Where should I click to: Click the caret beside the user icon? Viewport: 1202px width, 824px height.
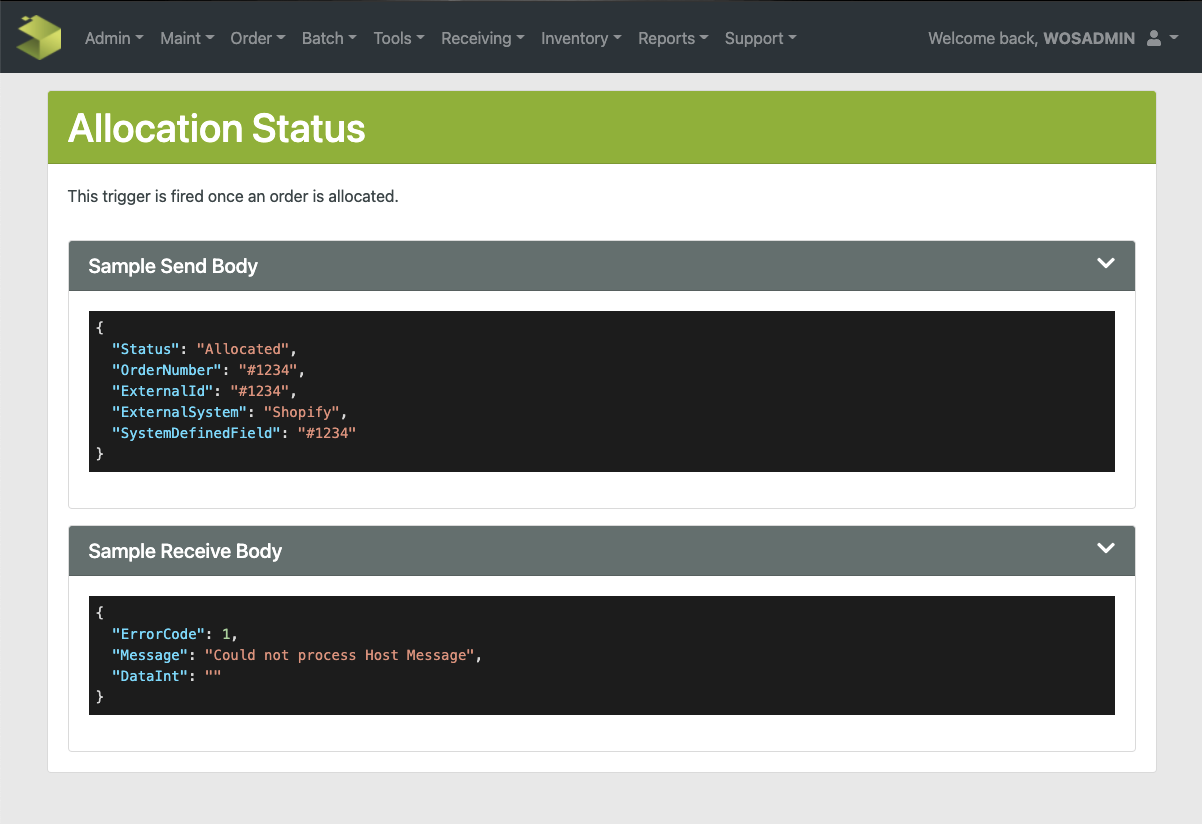(x=1174, y=38)
